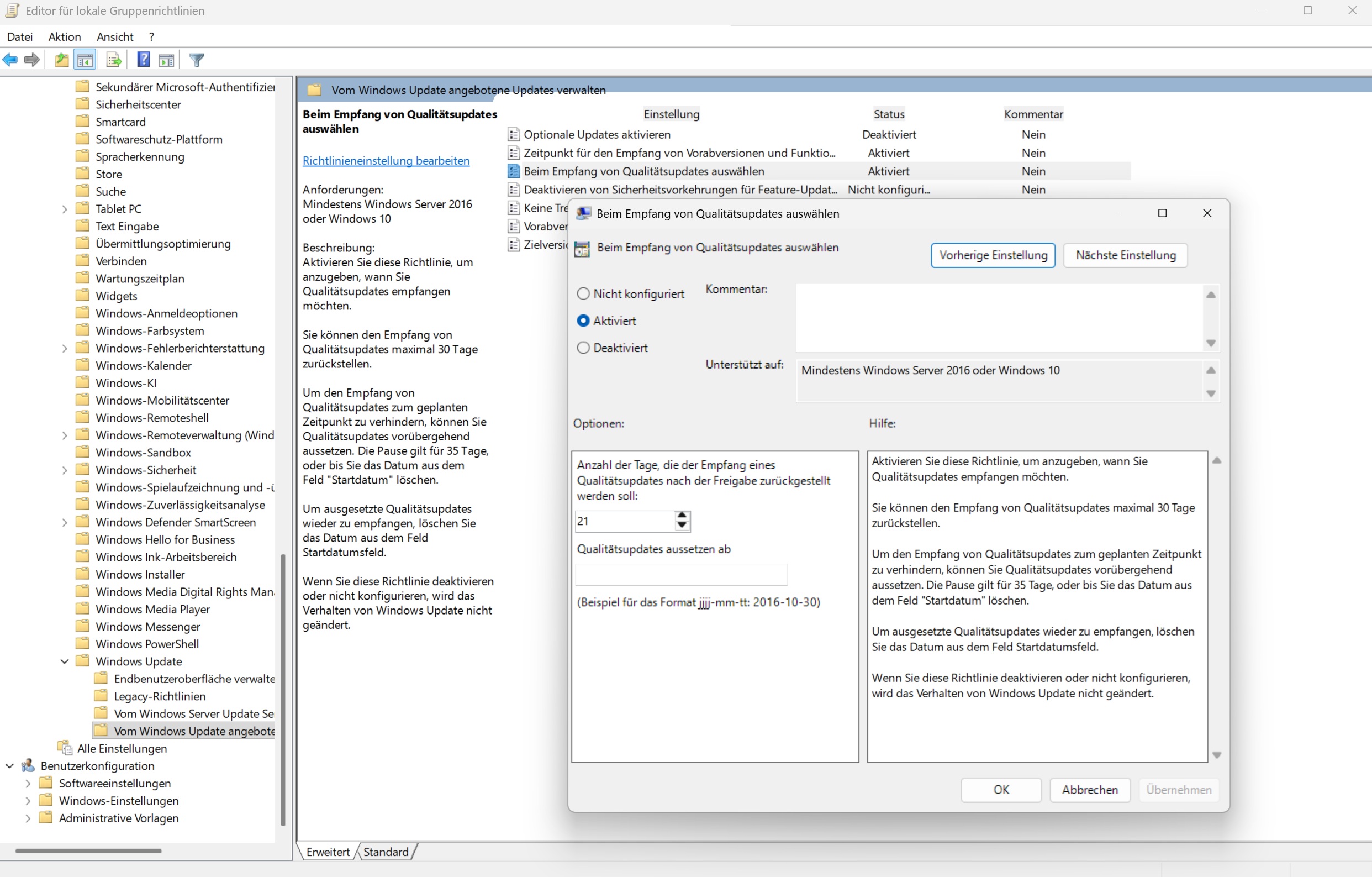Click the export list toolbar icon
Viewport: 1372px width, 877px height.
click(x=113, y=60)
